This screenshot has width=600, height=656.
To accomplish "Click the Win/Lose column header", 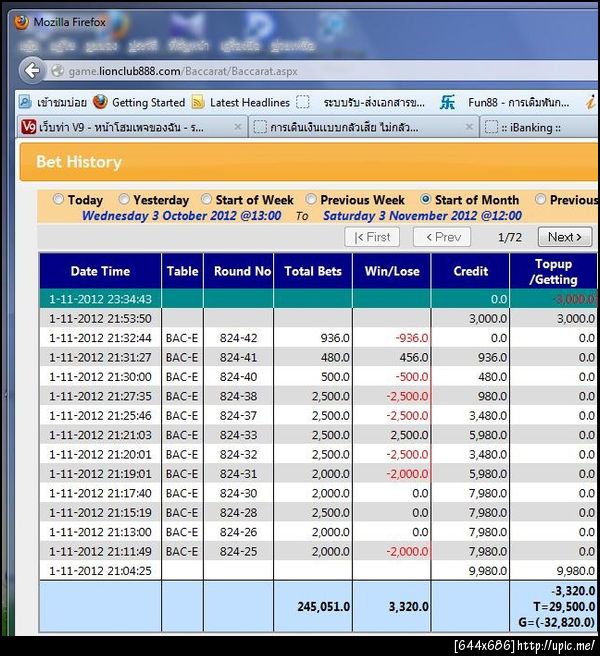I will pos(392,271).
